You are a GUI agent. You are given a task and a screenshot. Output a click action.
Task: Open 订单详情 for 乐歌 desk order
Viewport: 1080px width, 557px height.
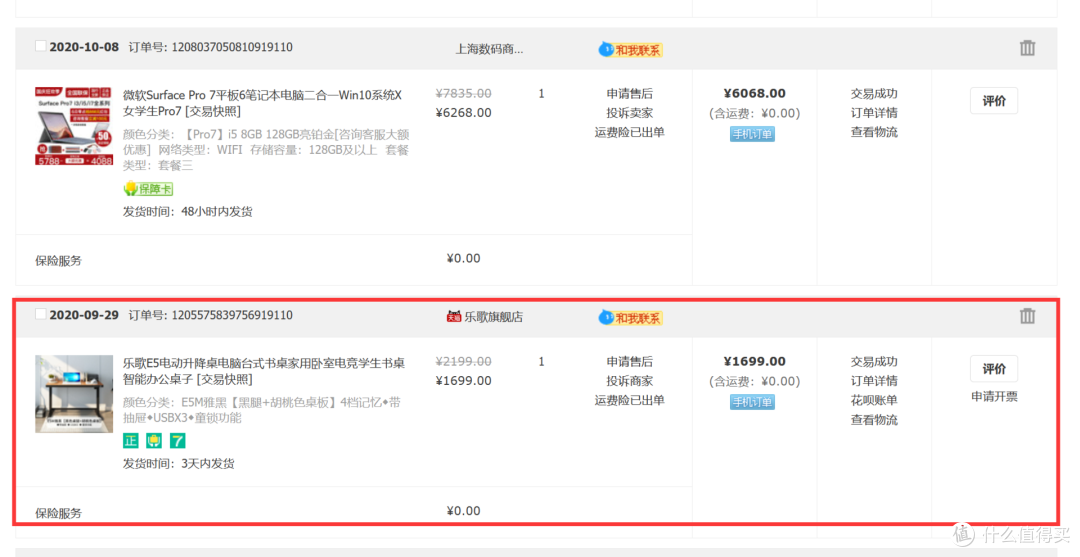(874, 381)
